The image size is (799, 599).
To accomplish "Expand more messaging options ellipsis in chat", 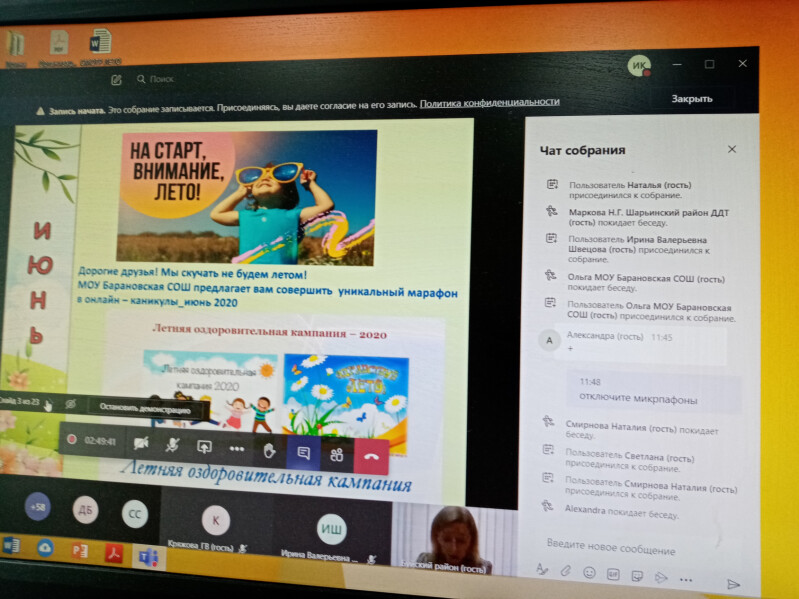I will (686, 578).
